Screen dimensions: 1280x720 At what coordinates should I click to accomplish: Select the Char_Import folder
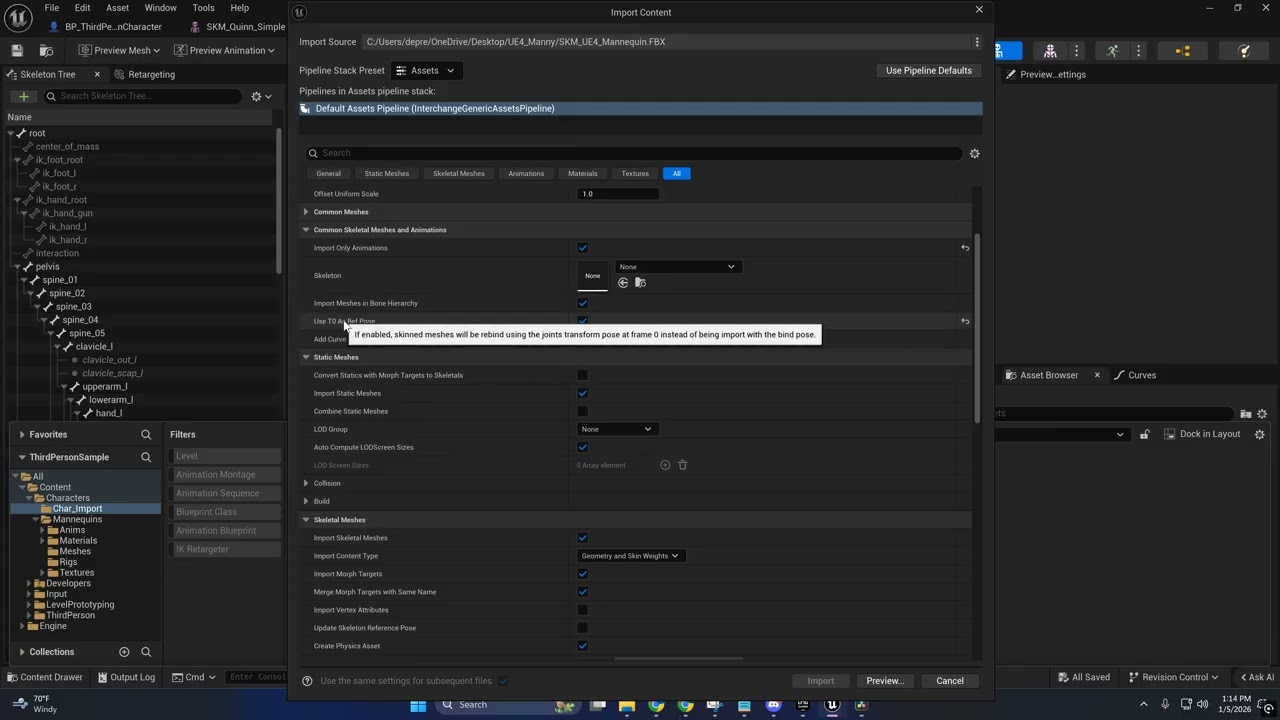point(77,508)
